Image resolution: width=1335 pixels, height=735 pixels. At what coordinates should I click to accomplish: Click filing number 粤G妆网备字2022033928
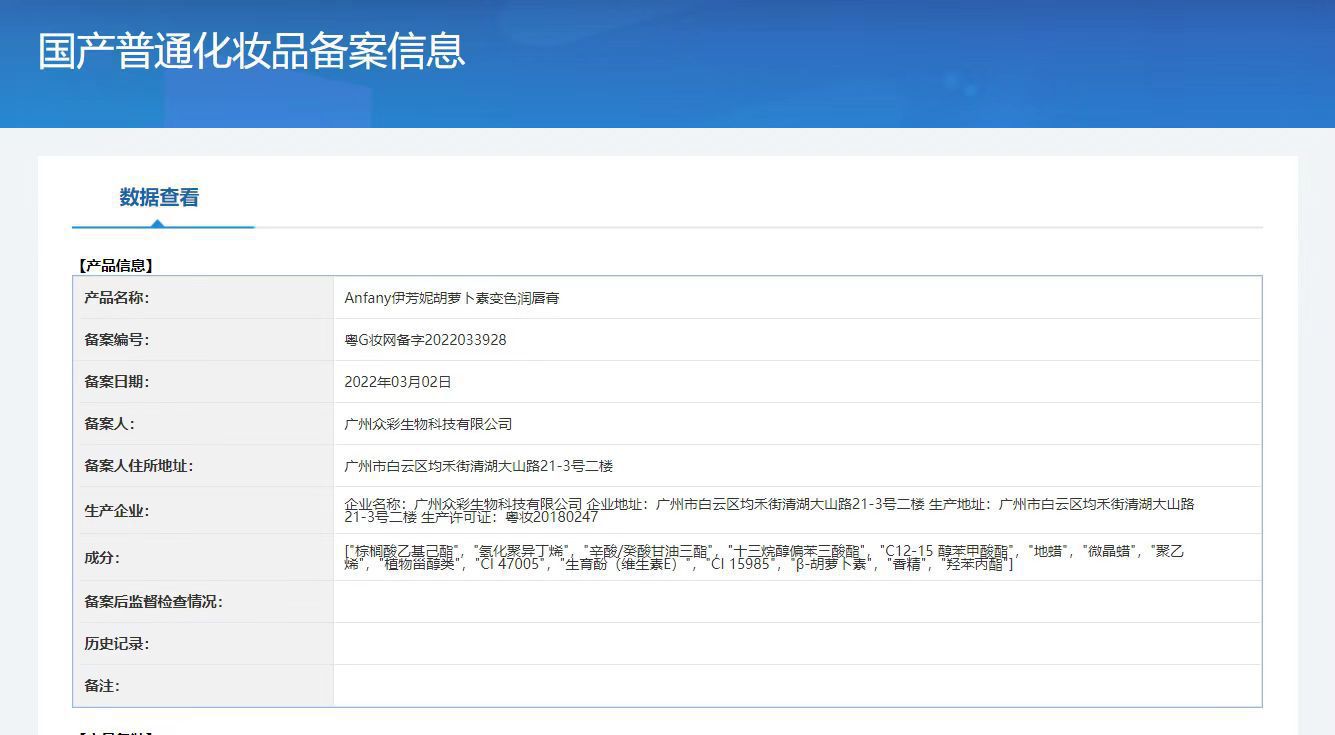coord(425,340)
